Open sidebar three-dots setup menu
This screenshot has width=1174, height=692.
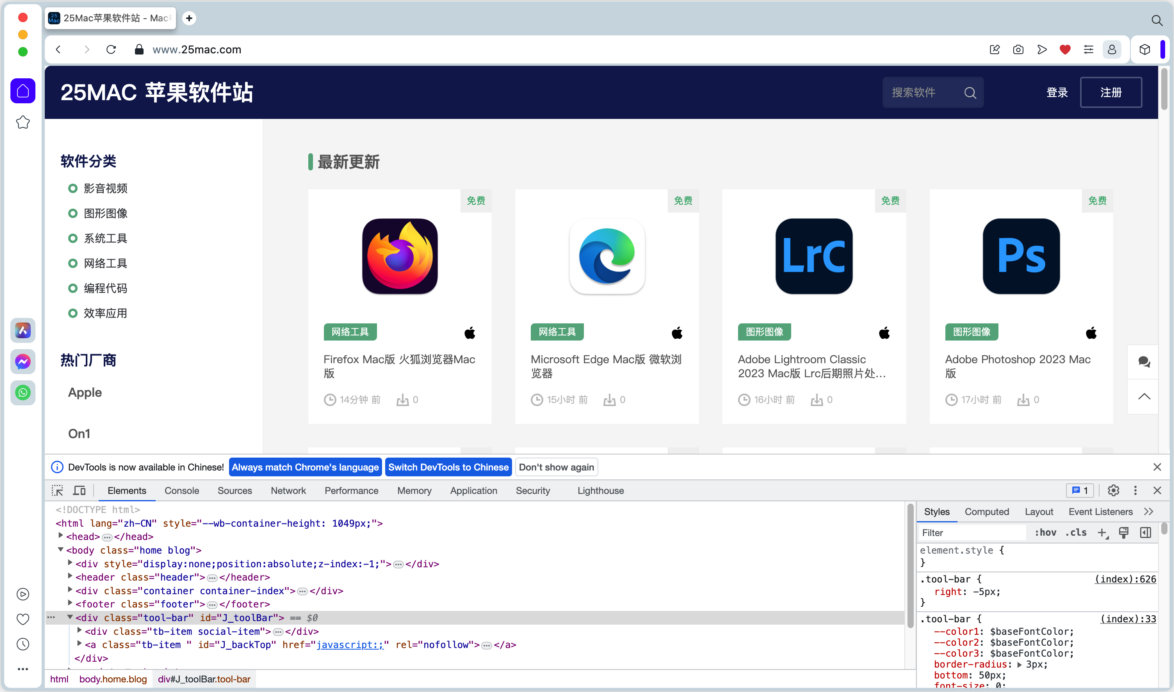pyautogui.click(x=22, y=669)
